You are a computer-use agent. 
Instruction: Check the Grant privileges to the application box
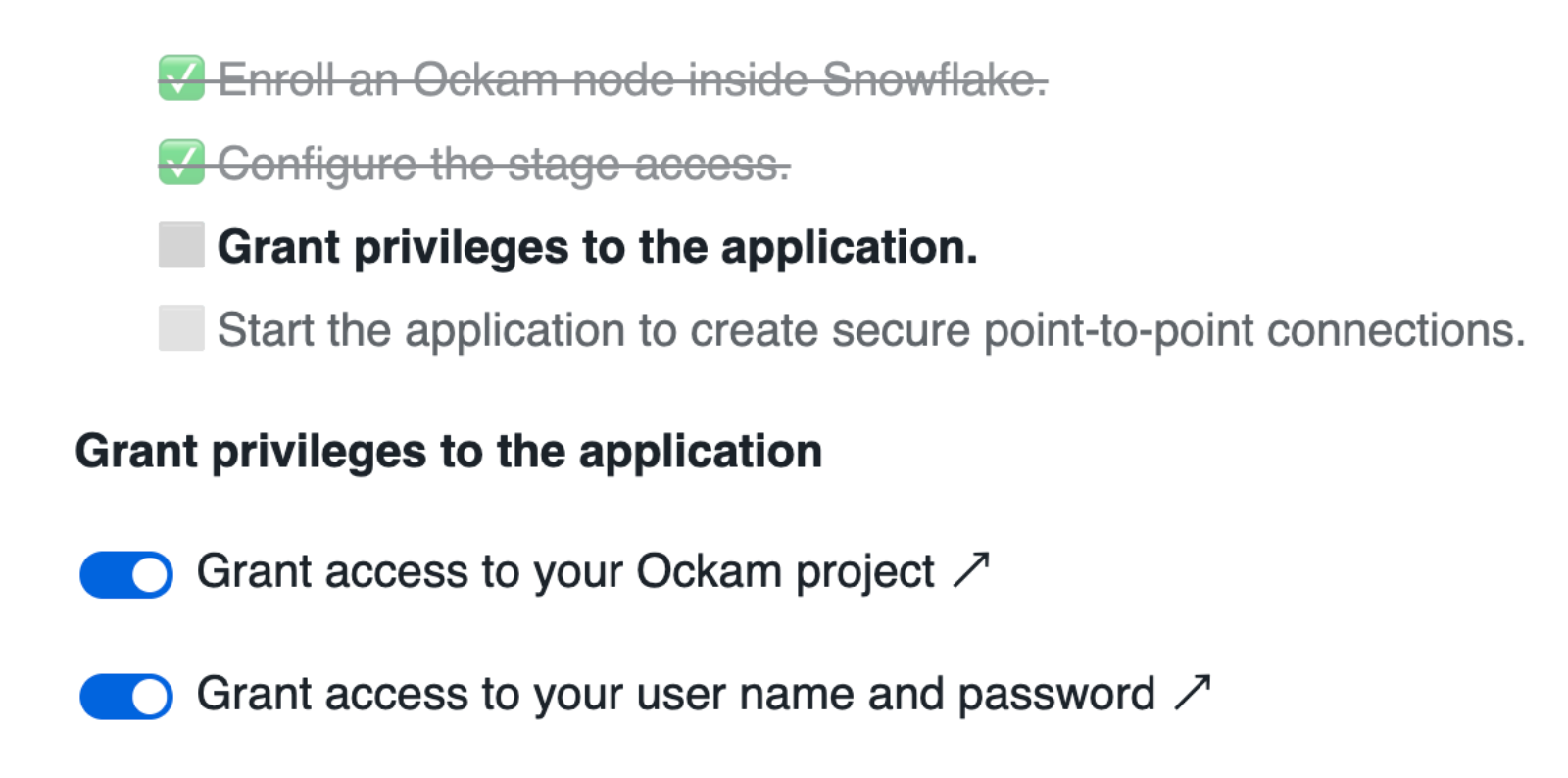click(x=181, y=245)
